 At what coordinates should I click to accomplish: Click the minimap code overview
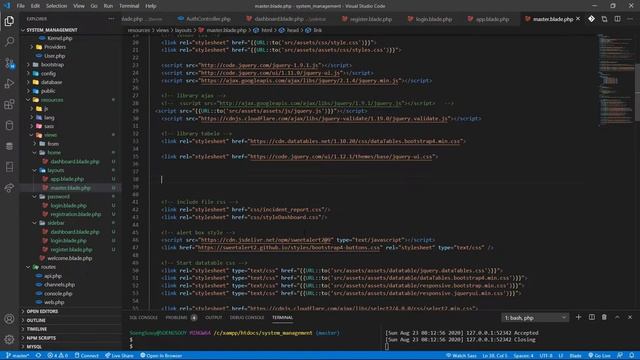(x=616, y=80)
